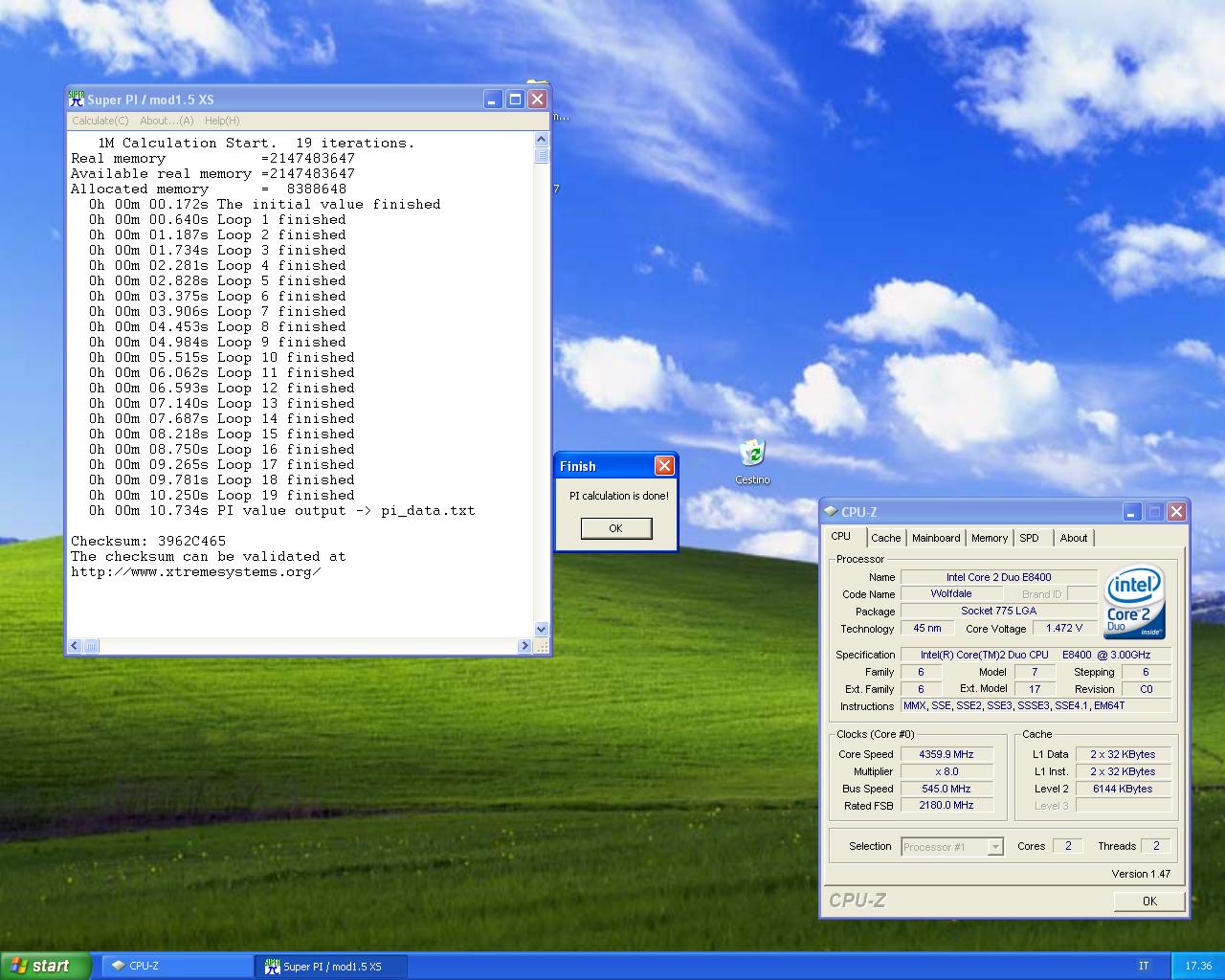Click the Package Socket 775 LGA field
This screenshot has width=1225, height=980.
(x=998, y=611)
